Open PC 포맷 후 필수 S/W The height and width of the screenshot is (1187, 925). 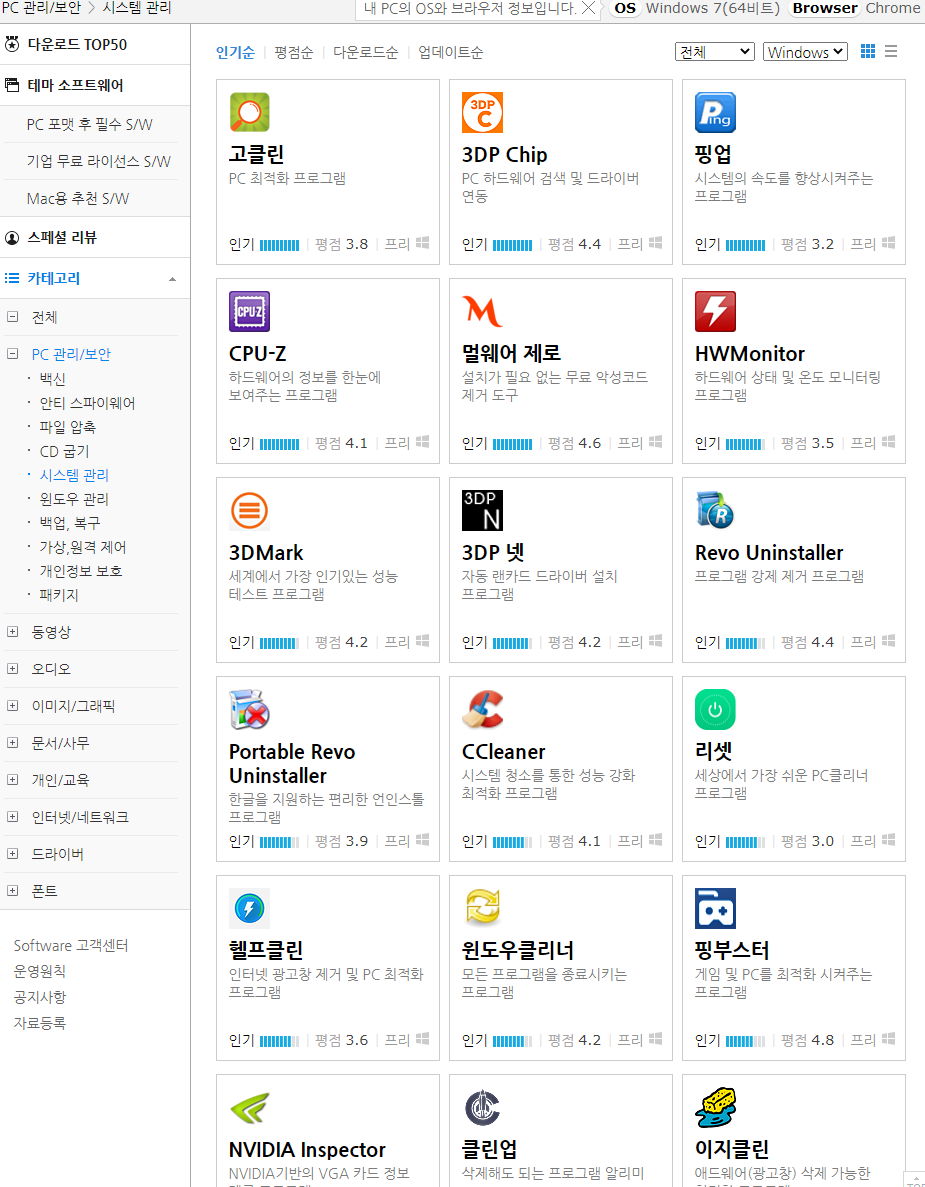pos(89,124)
